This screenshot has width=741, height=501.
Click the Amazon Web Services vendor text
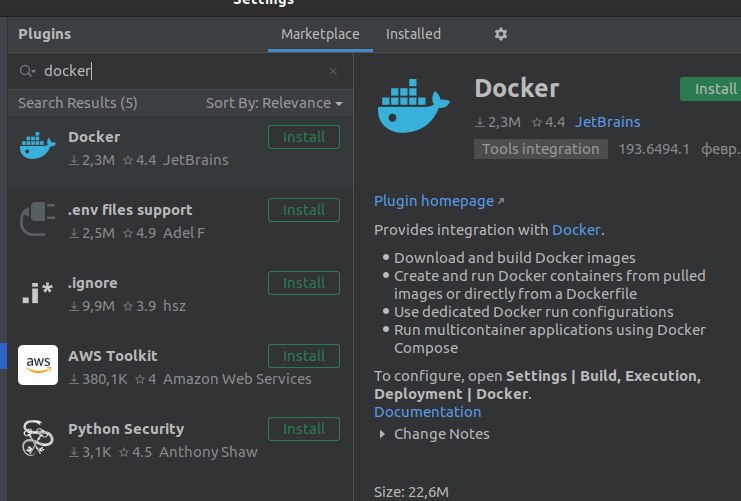[x=237, y=379]
